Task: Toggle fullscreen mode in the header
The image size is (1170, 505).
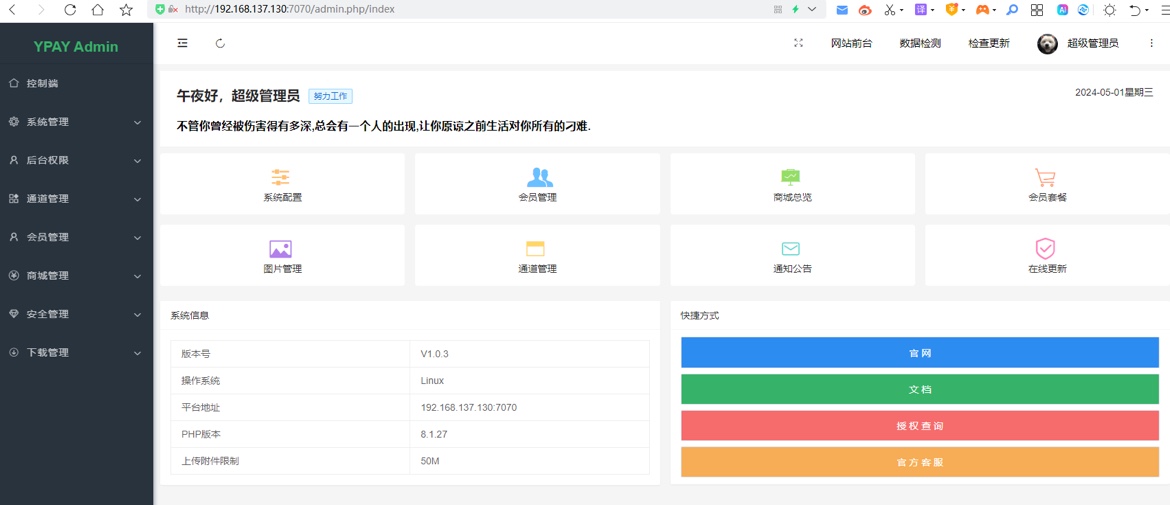Action: 798,43
